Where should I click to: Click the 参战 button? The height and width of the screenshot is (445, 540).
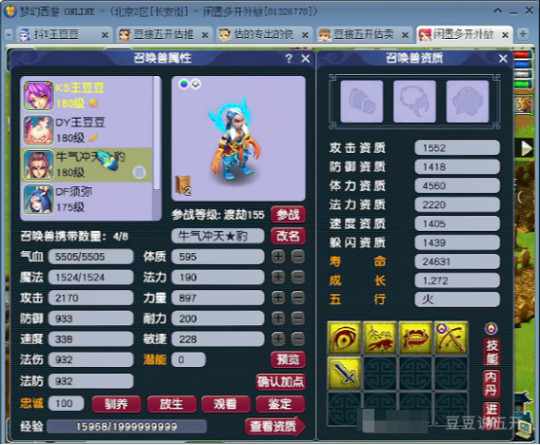[288, 215]
